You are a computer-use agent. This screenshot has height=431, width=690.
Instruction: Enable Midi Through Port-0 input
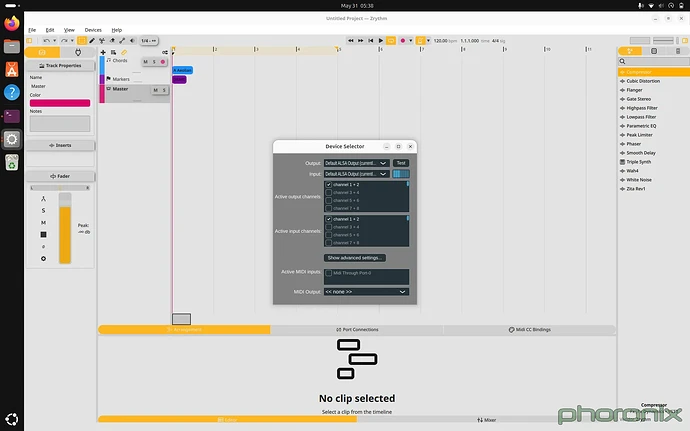click(329, 273)
